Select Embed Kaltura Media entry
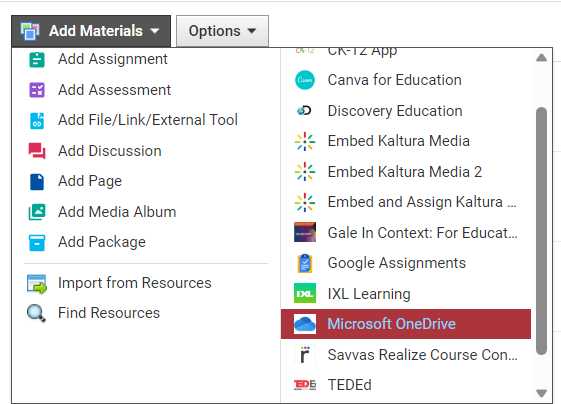The height and width of the screenshot is (404, 561). [406, 141]
